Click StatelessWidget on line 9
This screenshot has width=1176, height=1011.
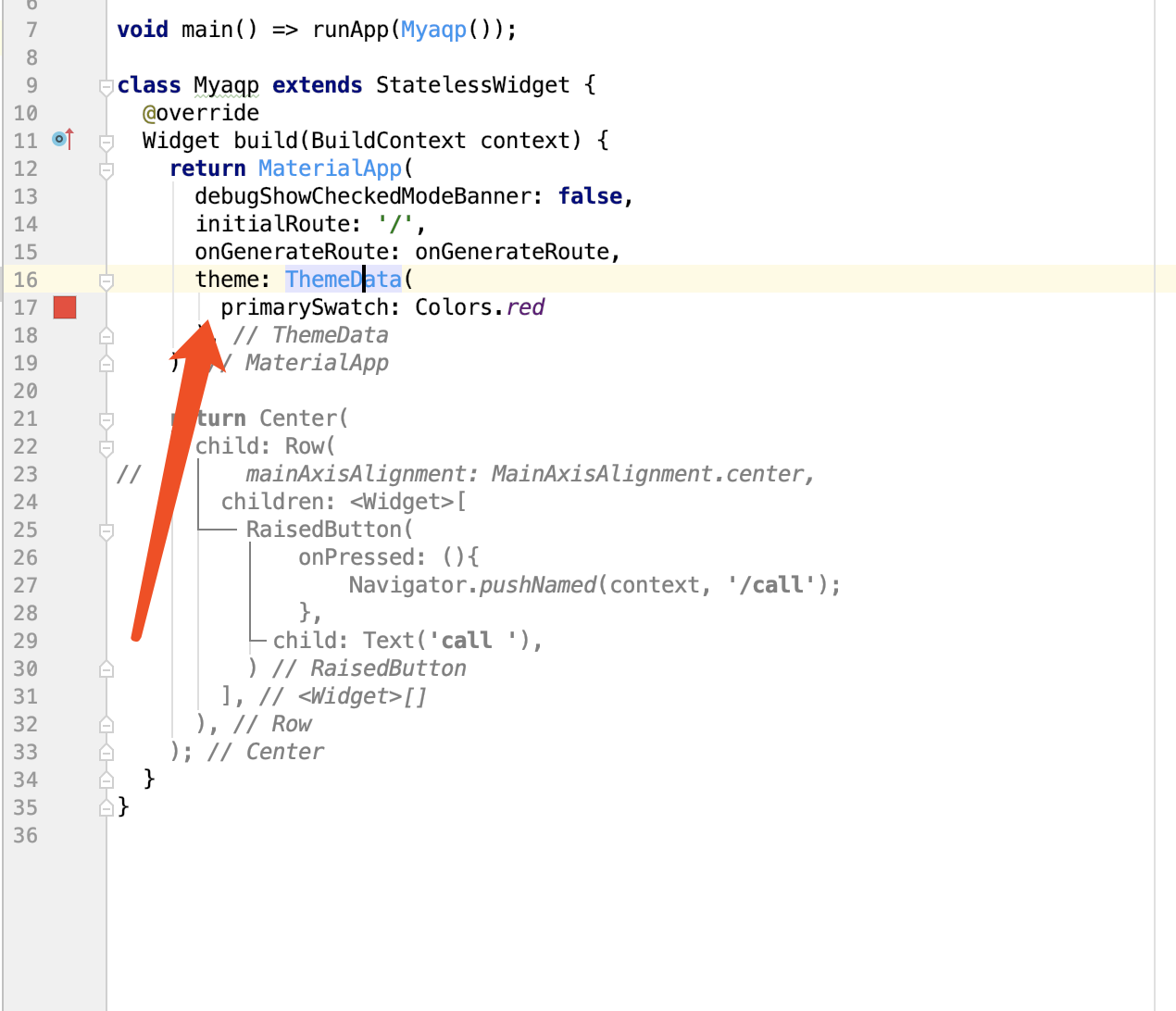coord(473,85)
